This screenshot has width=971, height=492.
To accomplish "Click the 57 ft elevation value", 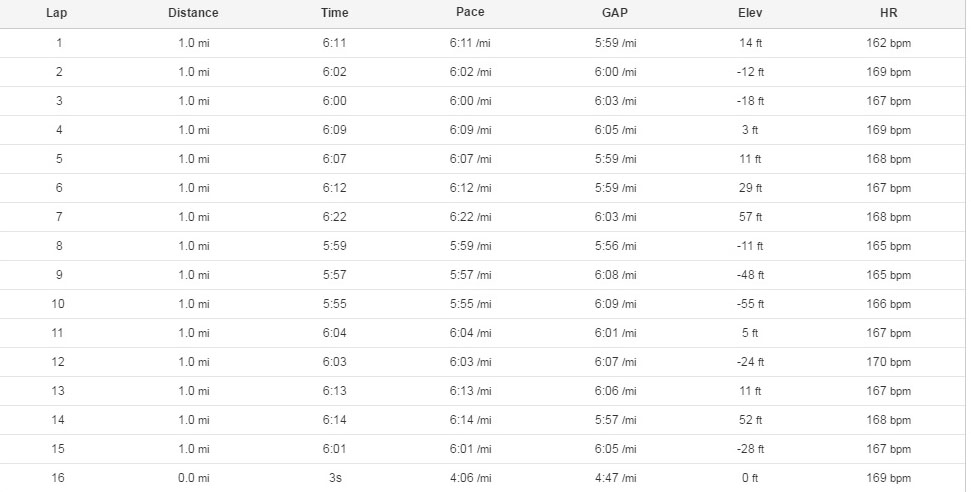I will 750,217.
